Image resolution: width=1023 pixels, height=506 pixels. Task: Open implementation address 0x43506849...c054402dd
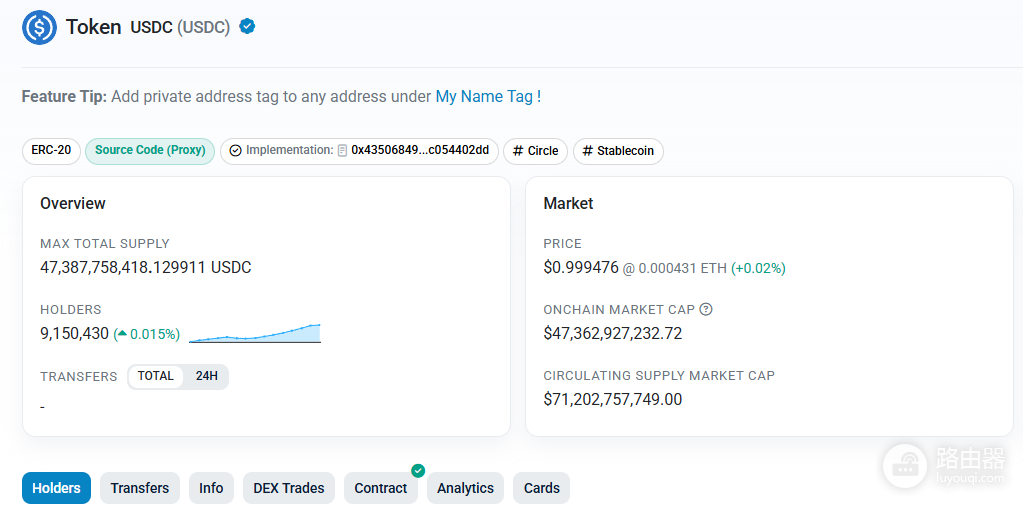tap(420, 150)
